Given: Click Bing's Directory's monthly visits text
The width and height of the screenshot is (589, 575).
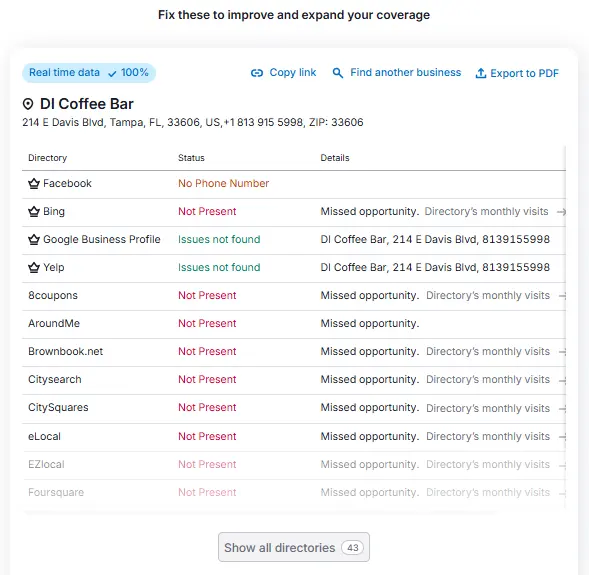Looking at the screenshot, I should [486, 211].
